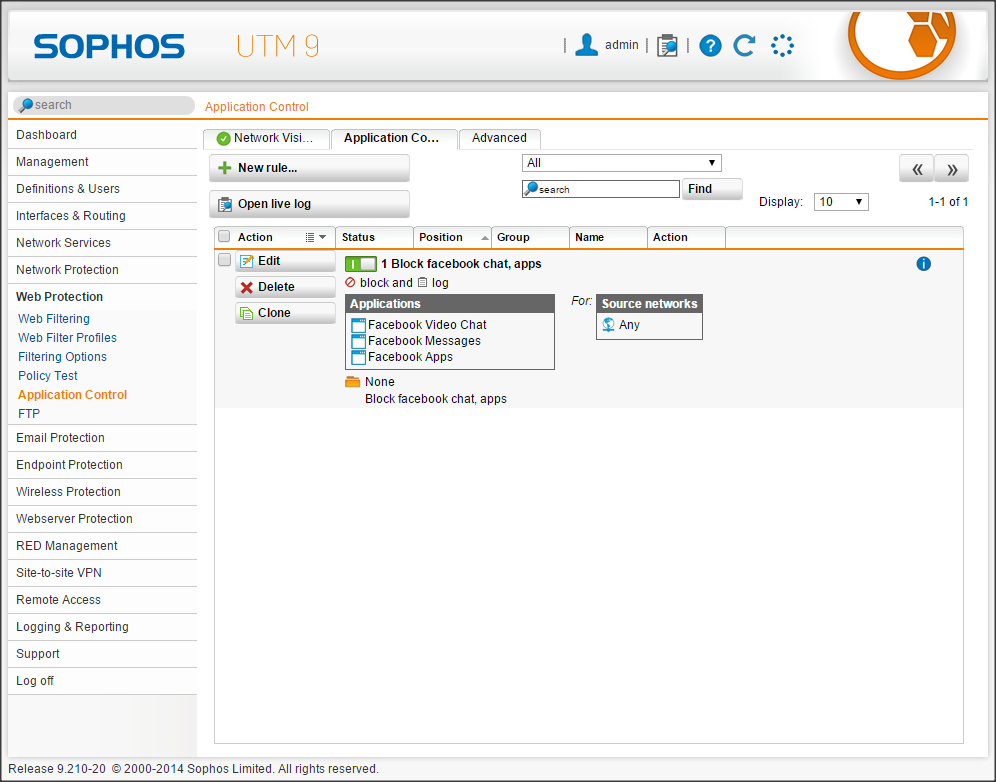Click the admin user icon

587,45
